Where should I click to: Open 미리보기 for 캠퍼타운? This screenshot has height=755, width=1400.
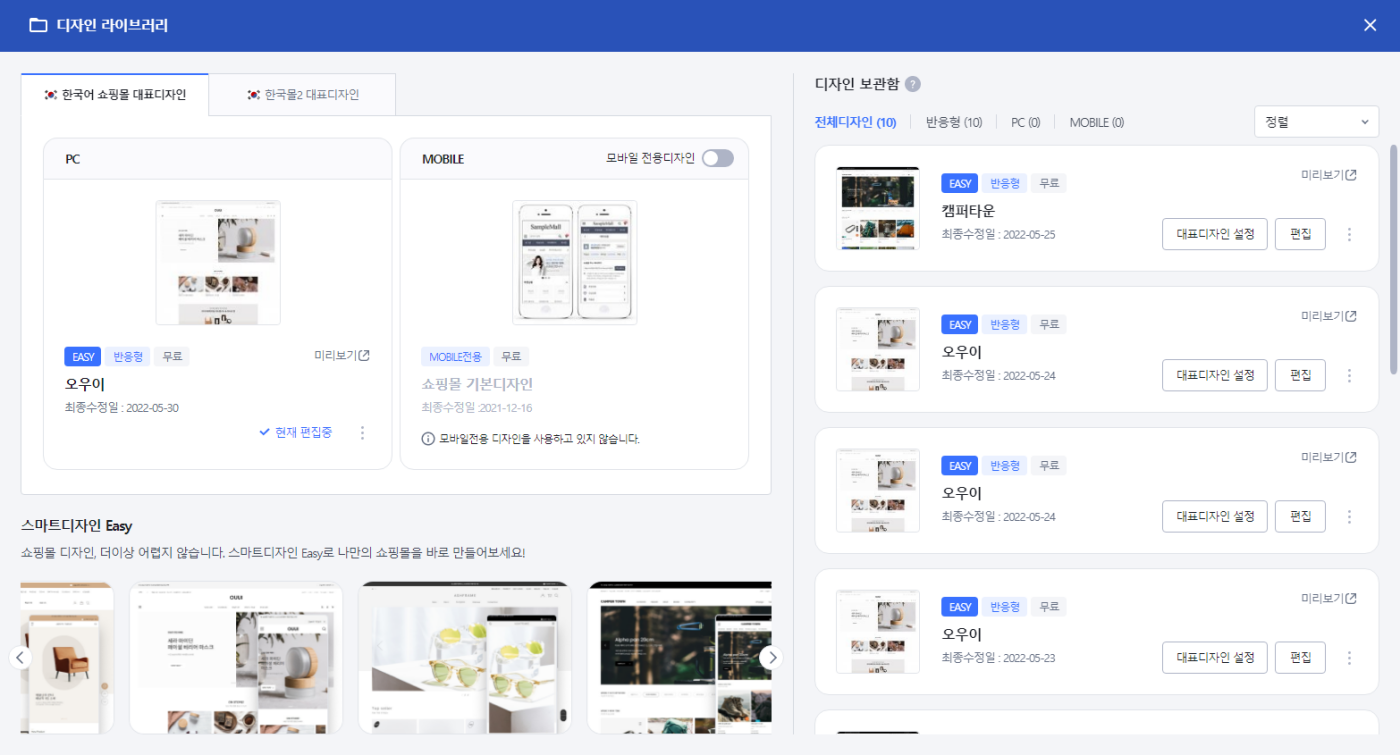(x=1329, y=175)
